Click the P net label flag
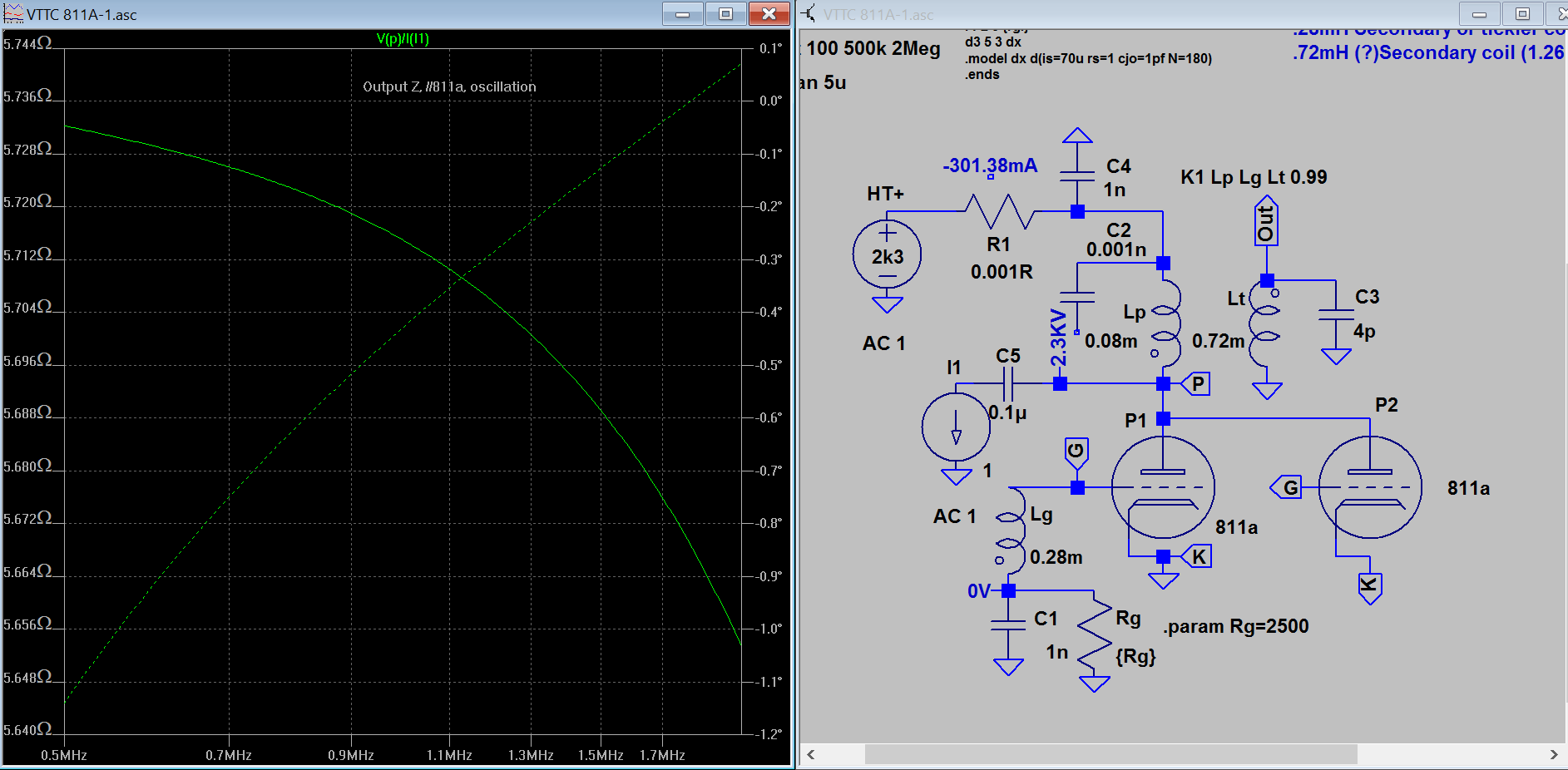 click(1196, 383)
